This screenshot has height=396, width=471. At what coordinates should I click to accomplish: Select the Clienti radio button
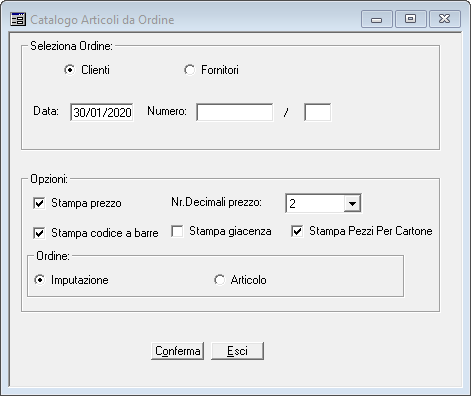(x=70, y=70)
